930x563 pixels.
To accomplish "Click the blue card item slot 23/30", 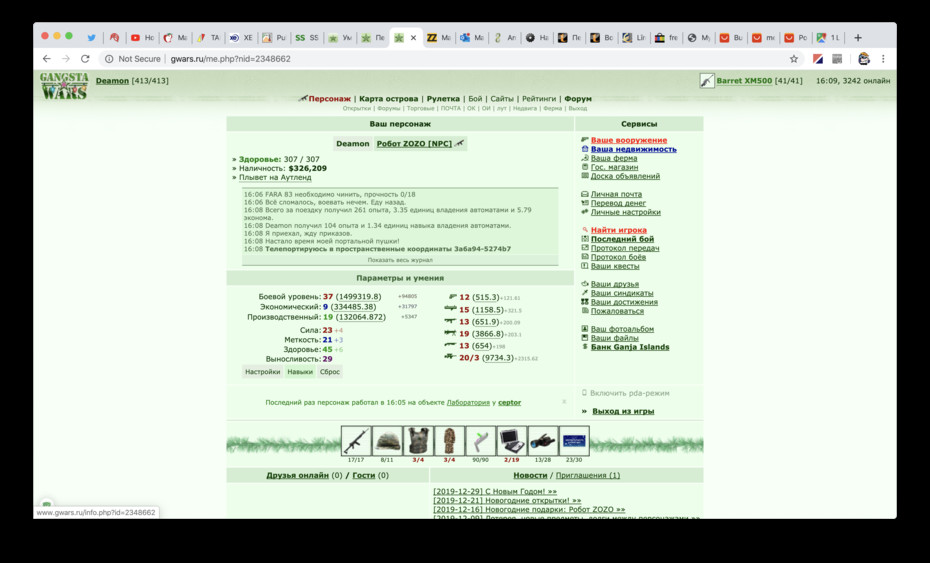I will point(574,441).
